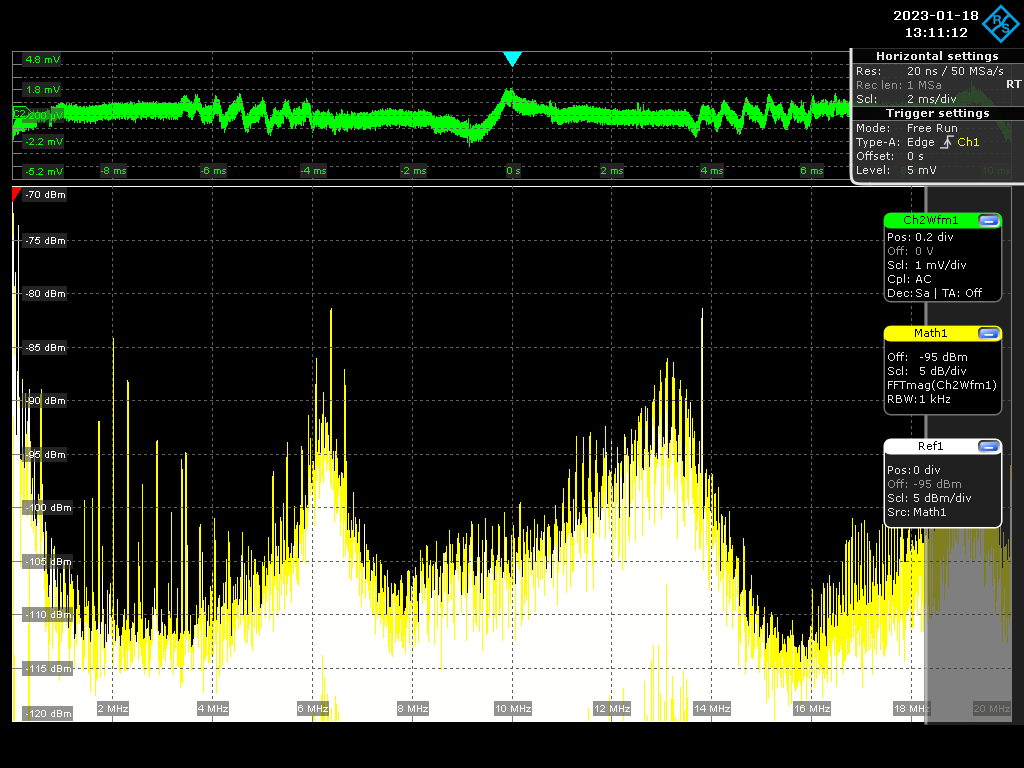Click the rising edge trigger slope icon
Screen dimensions: 1024x768
(947, 143)
